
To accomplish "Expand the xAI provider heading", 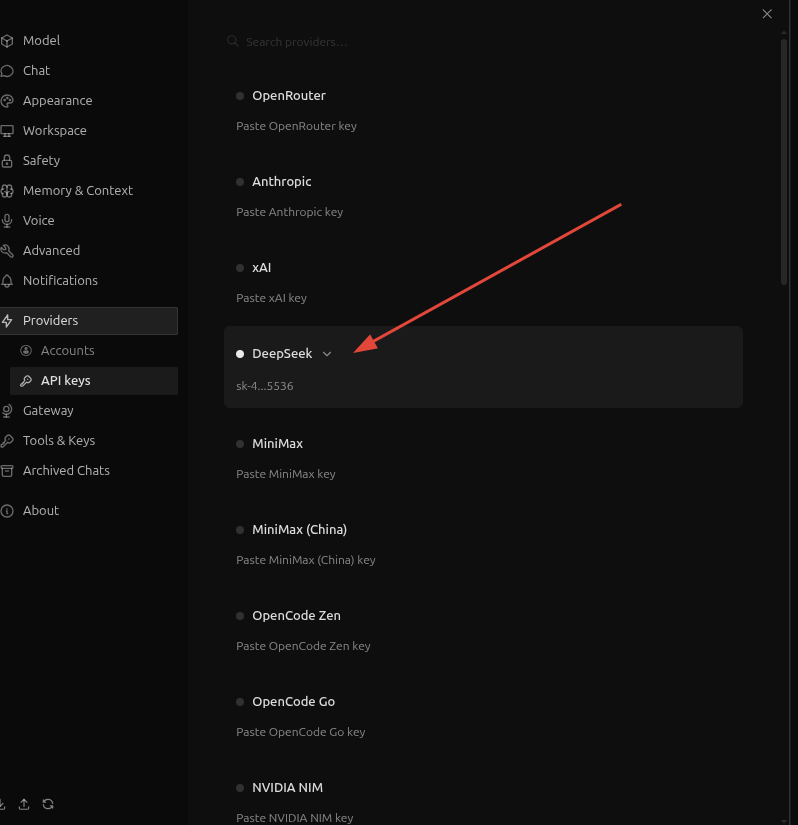I will pos(261,268).
